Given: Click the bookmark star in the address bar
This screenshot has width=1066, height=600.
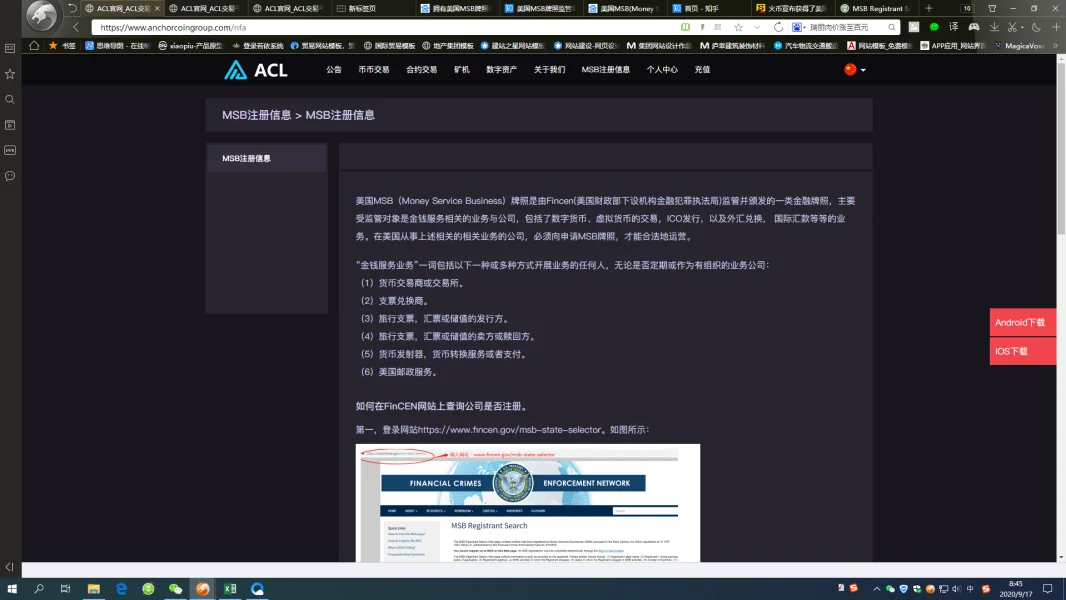Looking at the screenshot, I should (x=738, y=28).
